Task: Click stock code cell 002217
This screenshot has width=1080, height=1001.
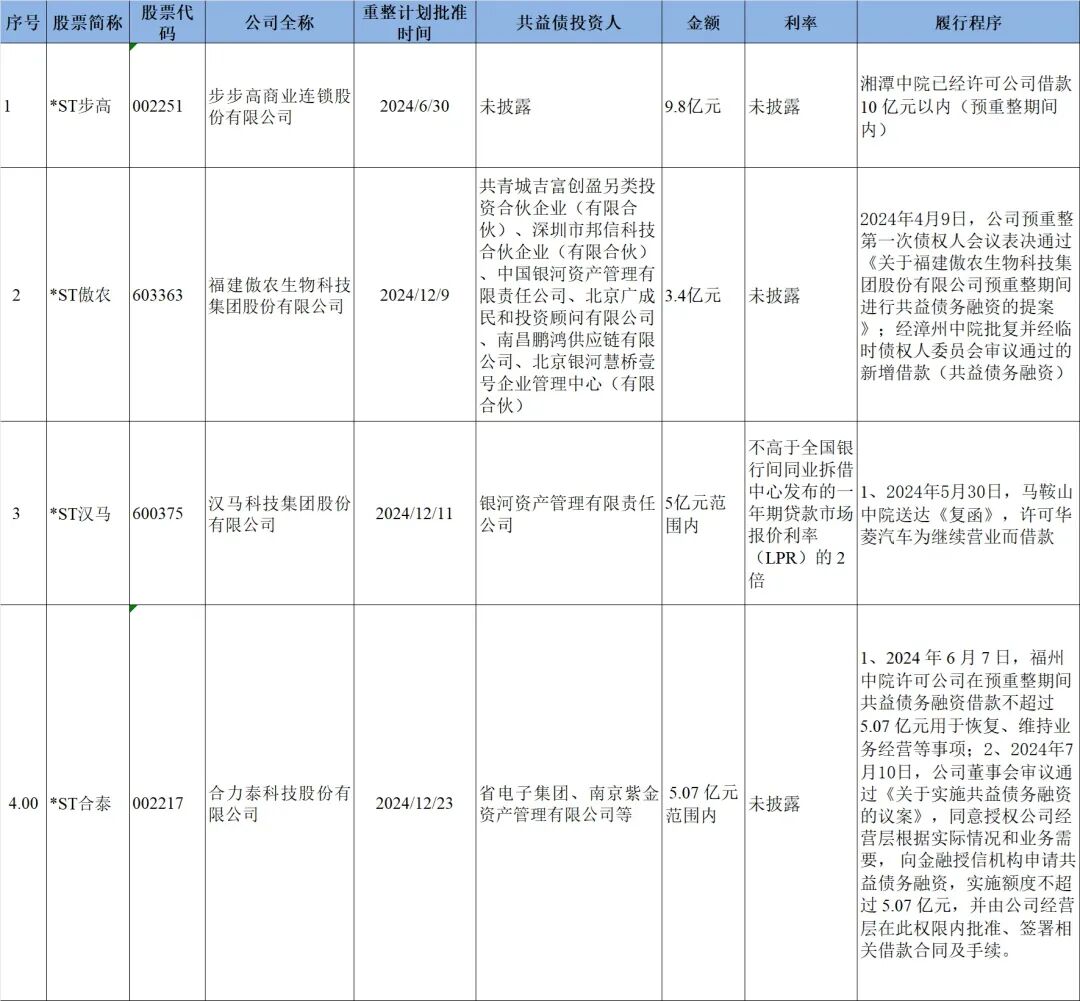Action: [167, 803]
